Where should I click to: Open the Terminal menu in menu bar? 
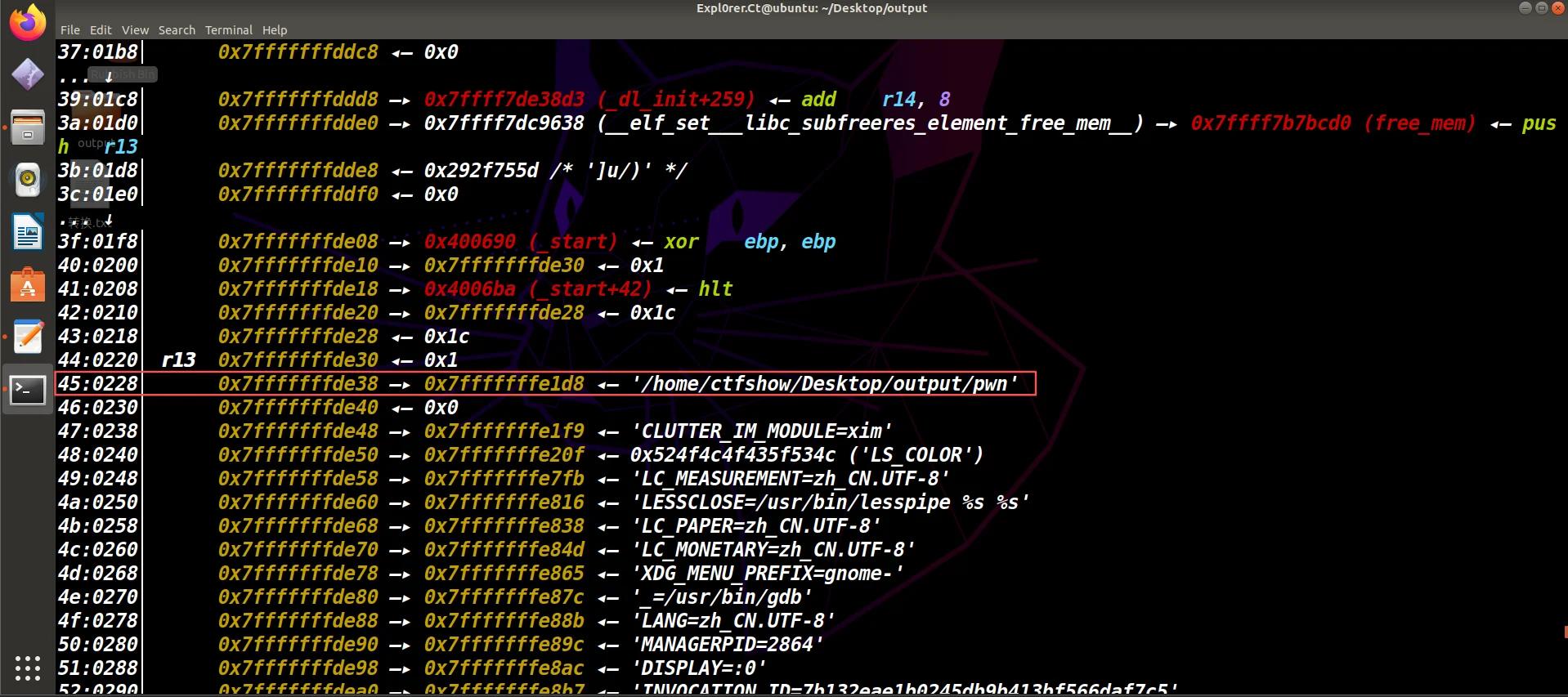click(228, 30)
